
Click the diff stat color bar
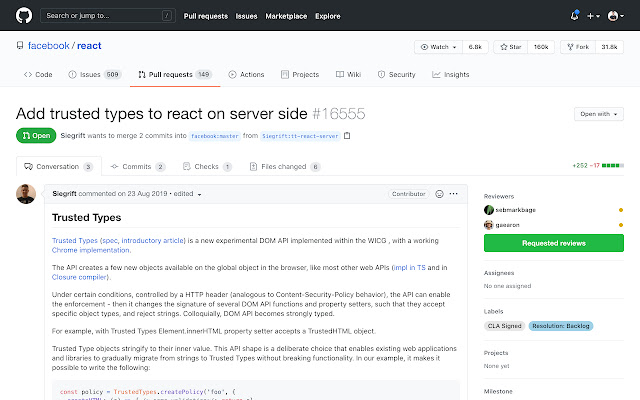[x=613, y=165]
